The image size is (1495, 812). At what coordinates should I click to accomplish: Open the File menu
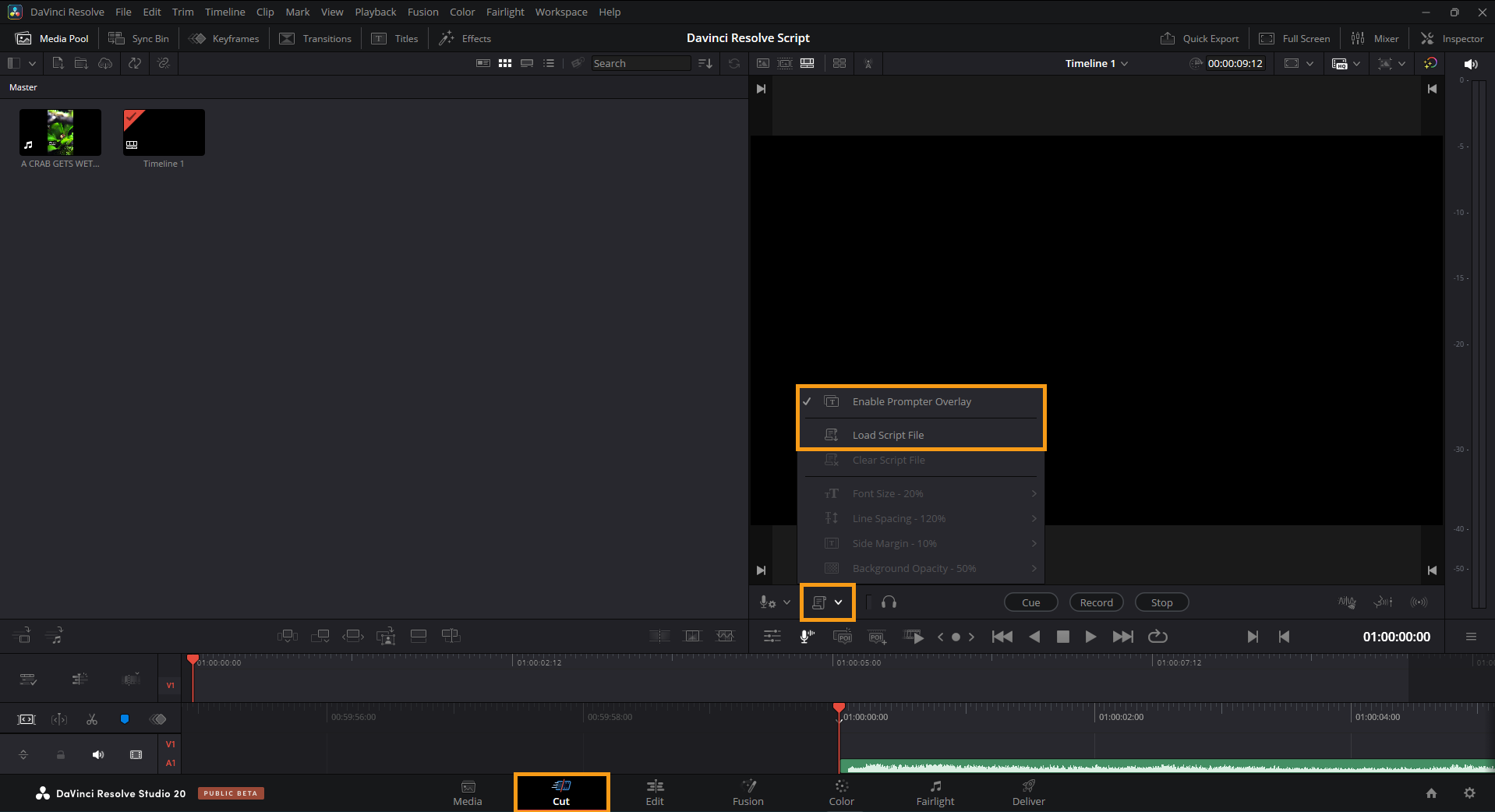(x=123, y=12)
